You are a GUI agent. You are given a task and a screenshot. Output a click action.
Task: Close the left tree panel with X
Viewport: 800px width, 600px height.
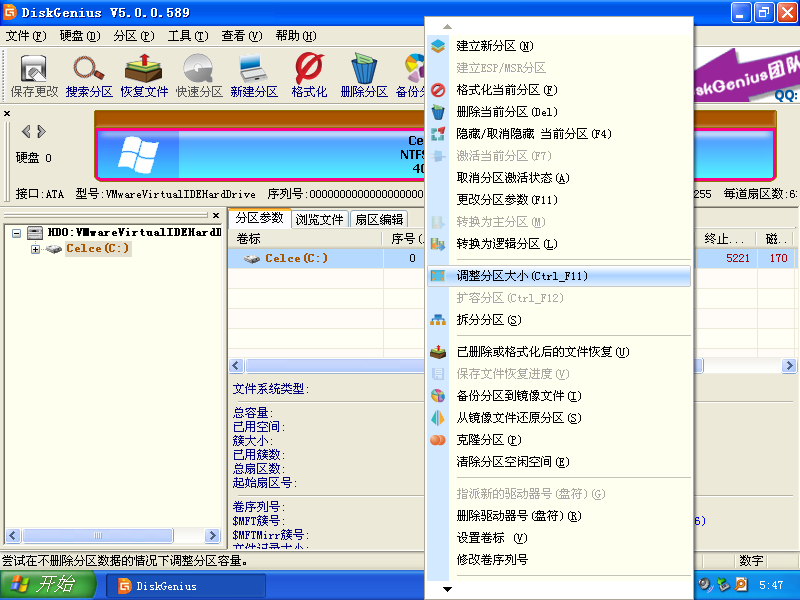point(216,215)
